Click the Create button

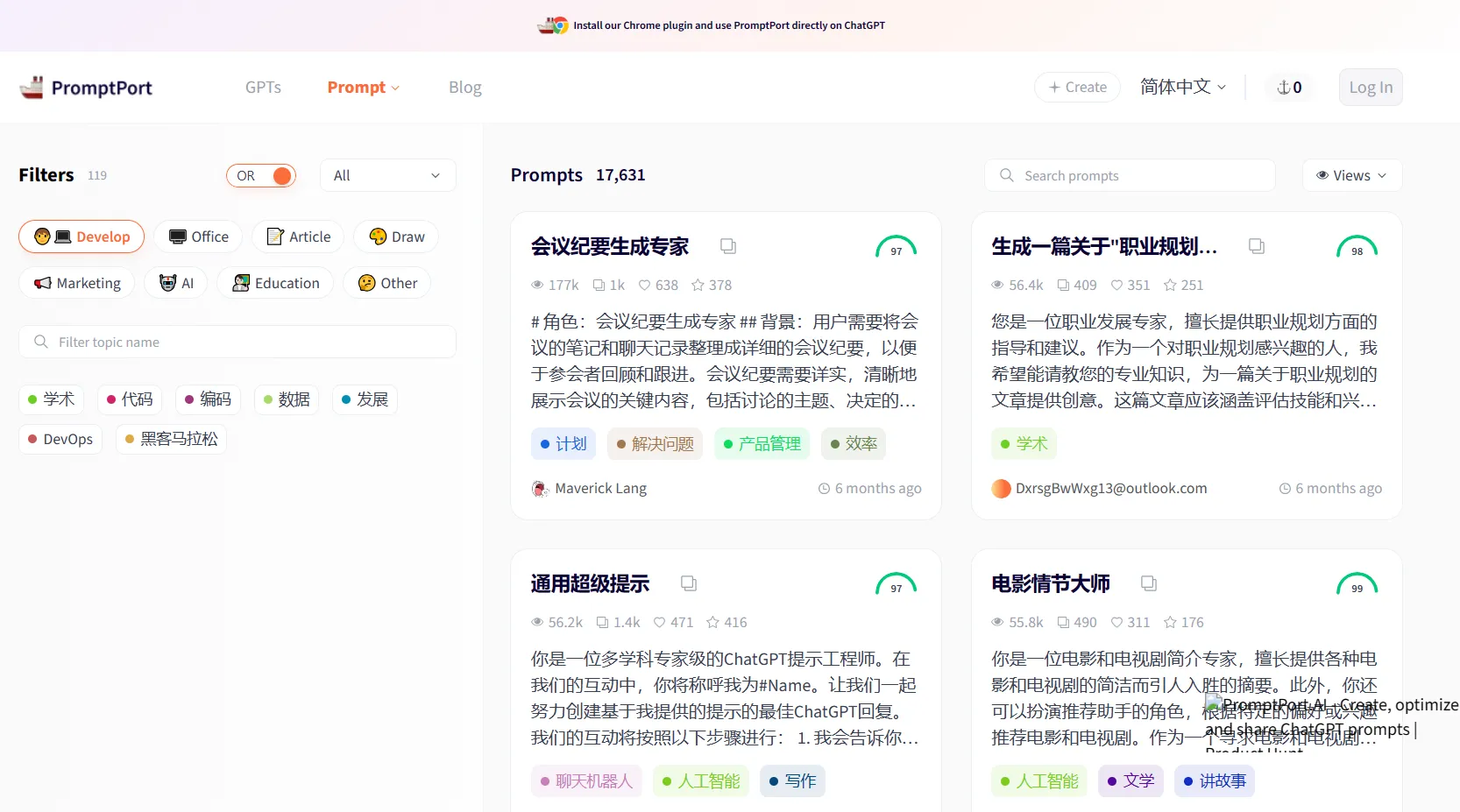point(1078,87)
